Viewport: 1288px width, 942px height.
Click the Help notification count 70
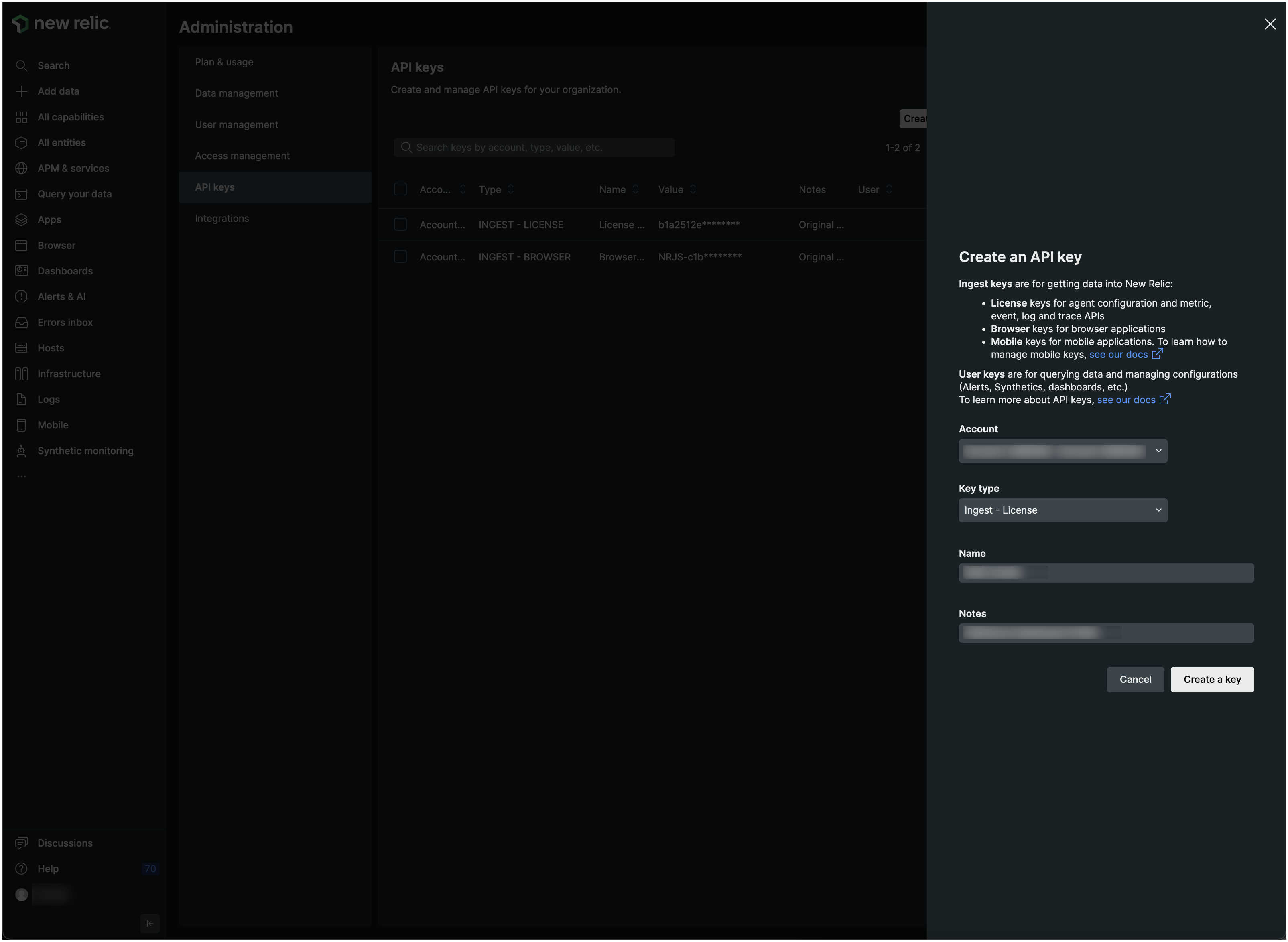[150, 869]
